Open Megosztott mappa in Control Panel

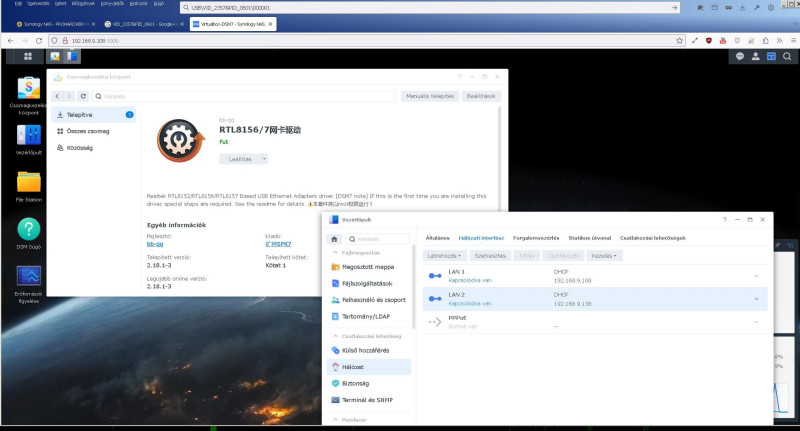pos(368,267)
